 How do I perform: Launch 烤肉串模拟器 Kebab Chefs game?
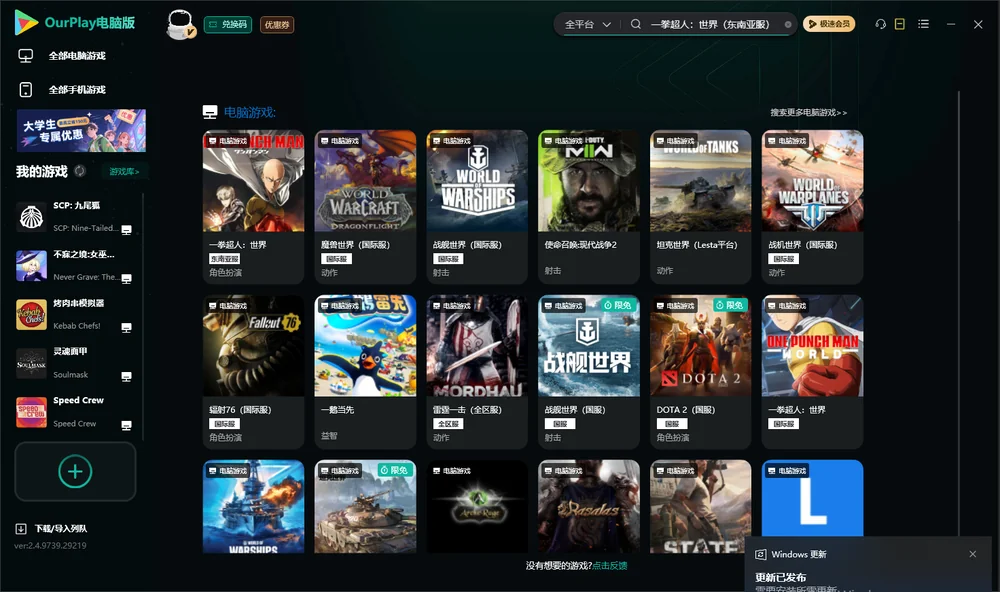point(74,314)
